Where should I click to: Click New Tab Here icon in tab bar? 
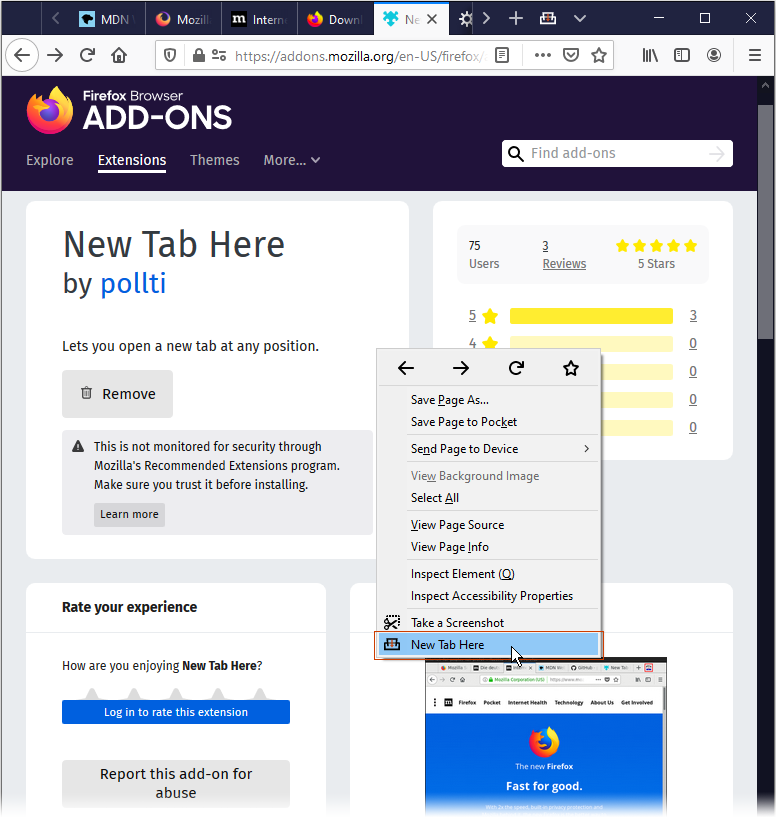coord(548,19)
